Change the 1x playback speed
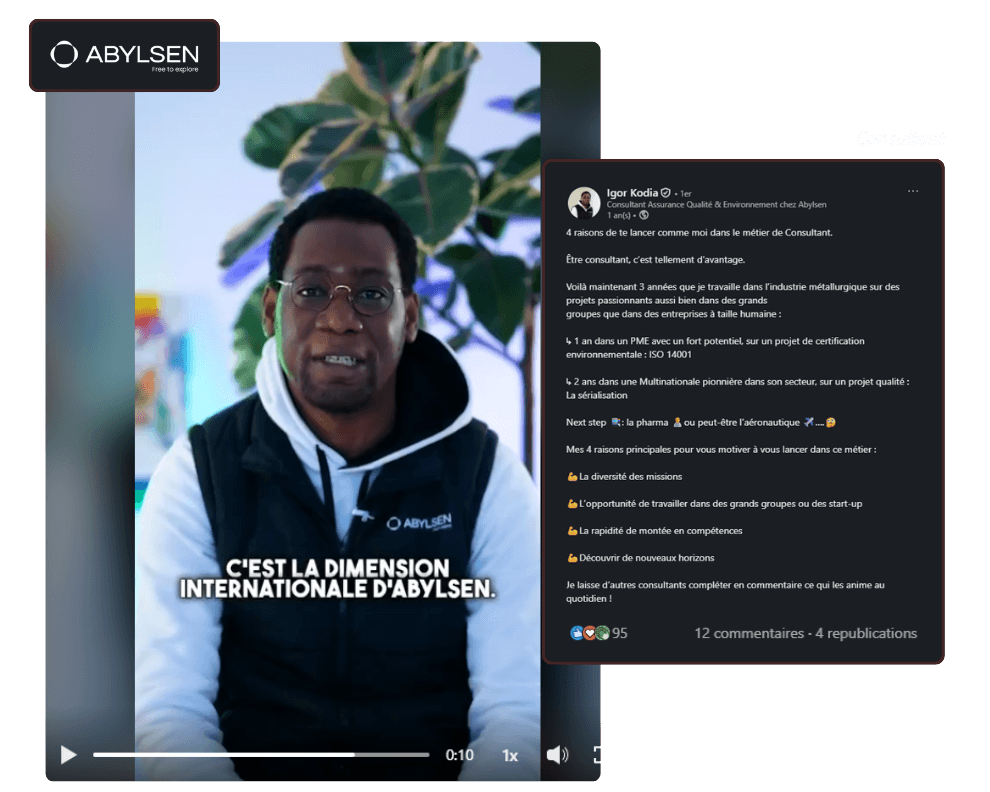 pyautogui.click(x=510, y=755)
